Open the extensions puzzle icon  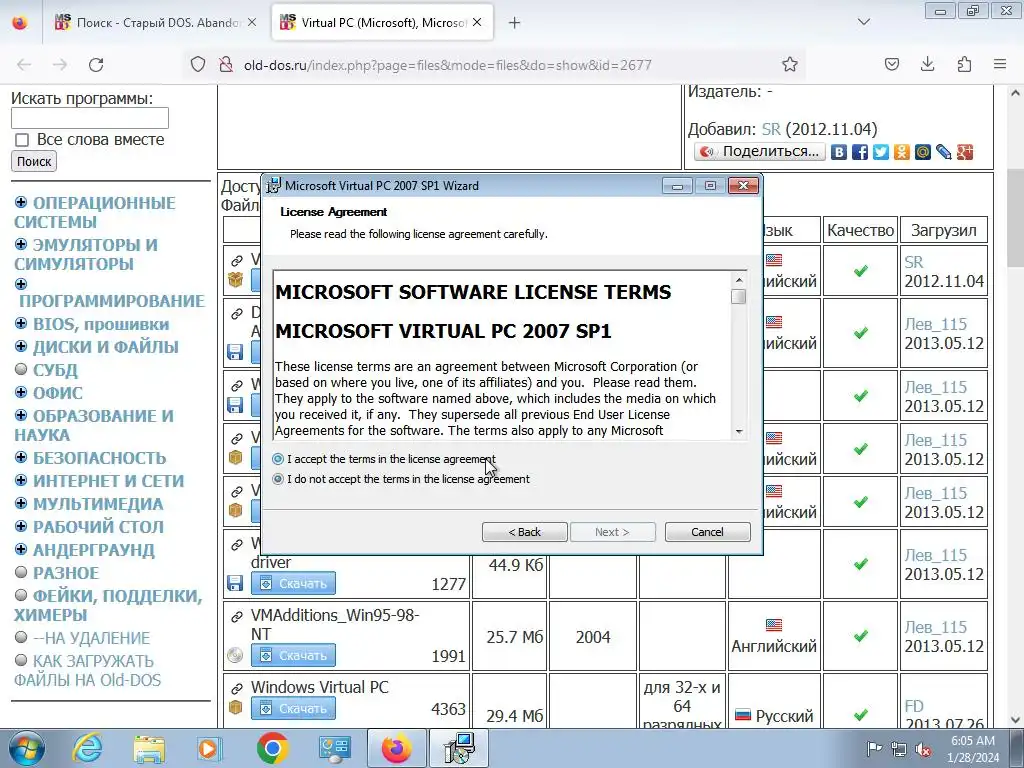[x=964, y=64]
